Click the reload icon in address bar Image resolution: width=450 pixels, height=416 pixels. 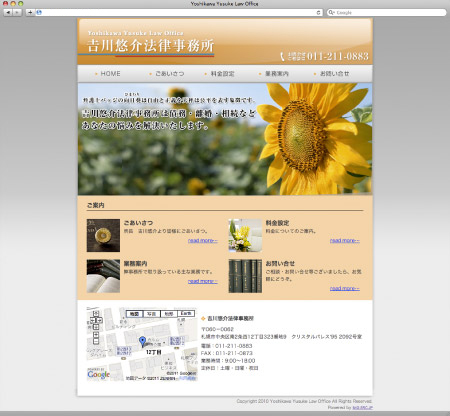point(318,12)
